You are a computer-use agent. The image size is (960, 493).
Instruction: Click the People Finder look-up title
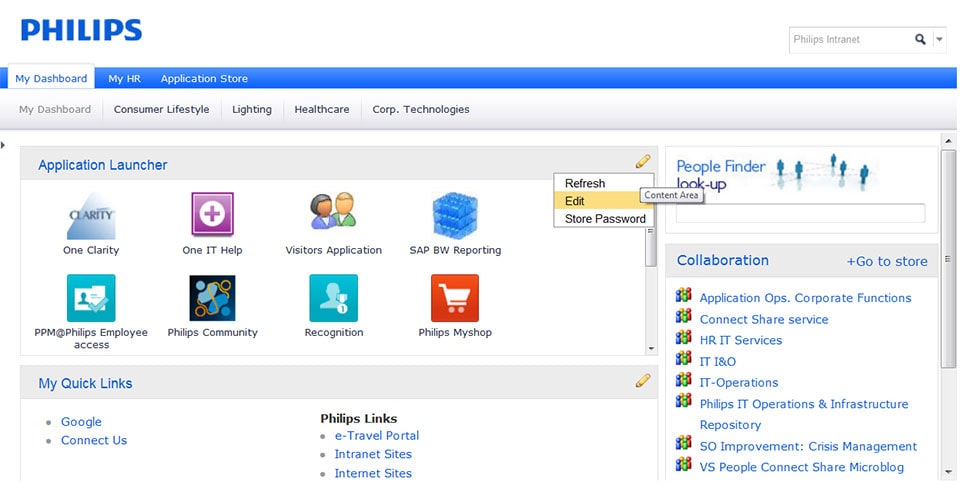[721, 175]
